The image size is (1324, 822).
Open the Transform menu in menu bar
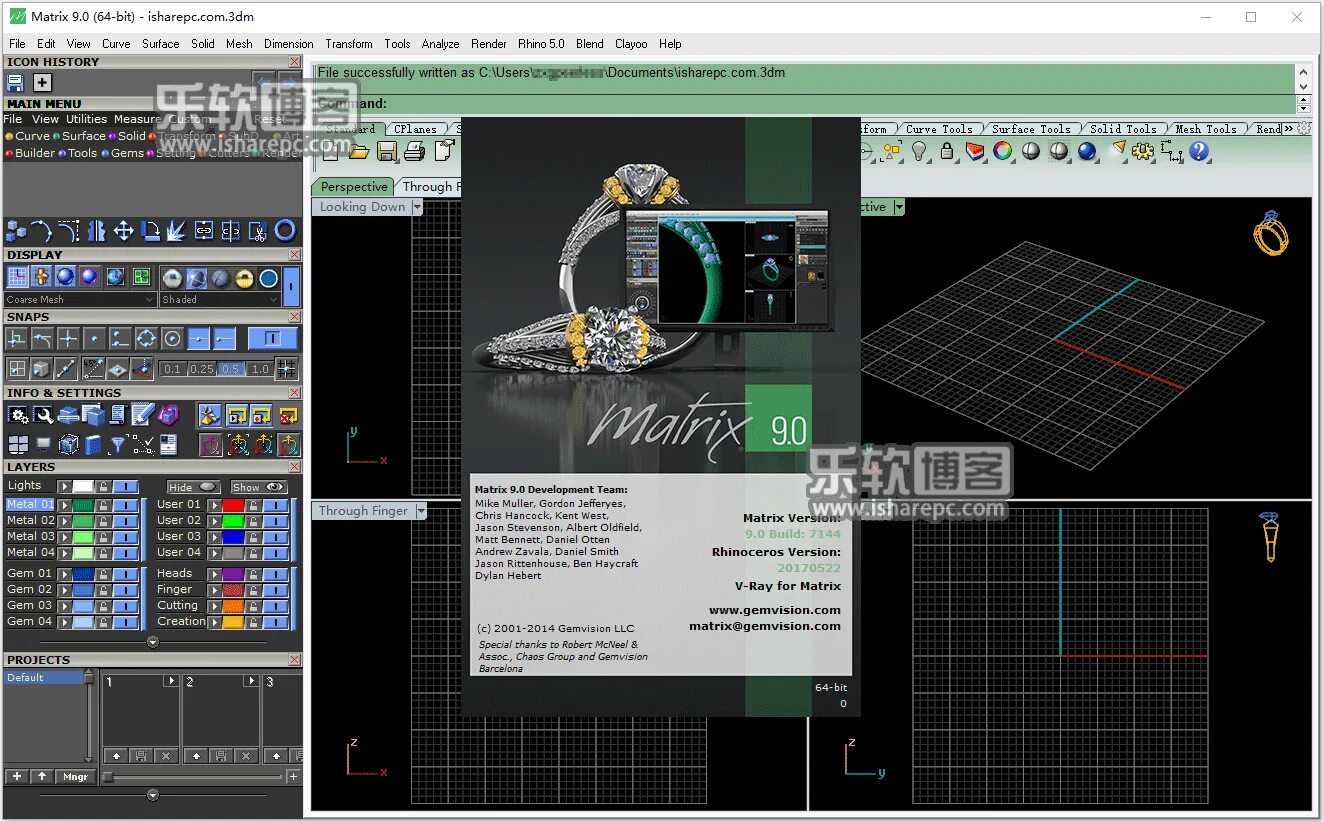coord(348,44)
